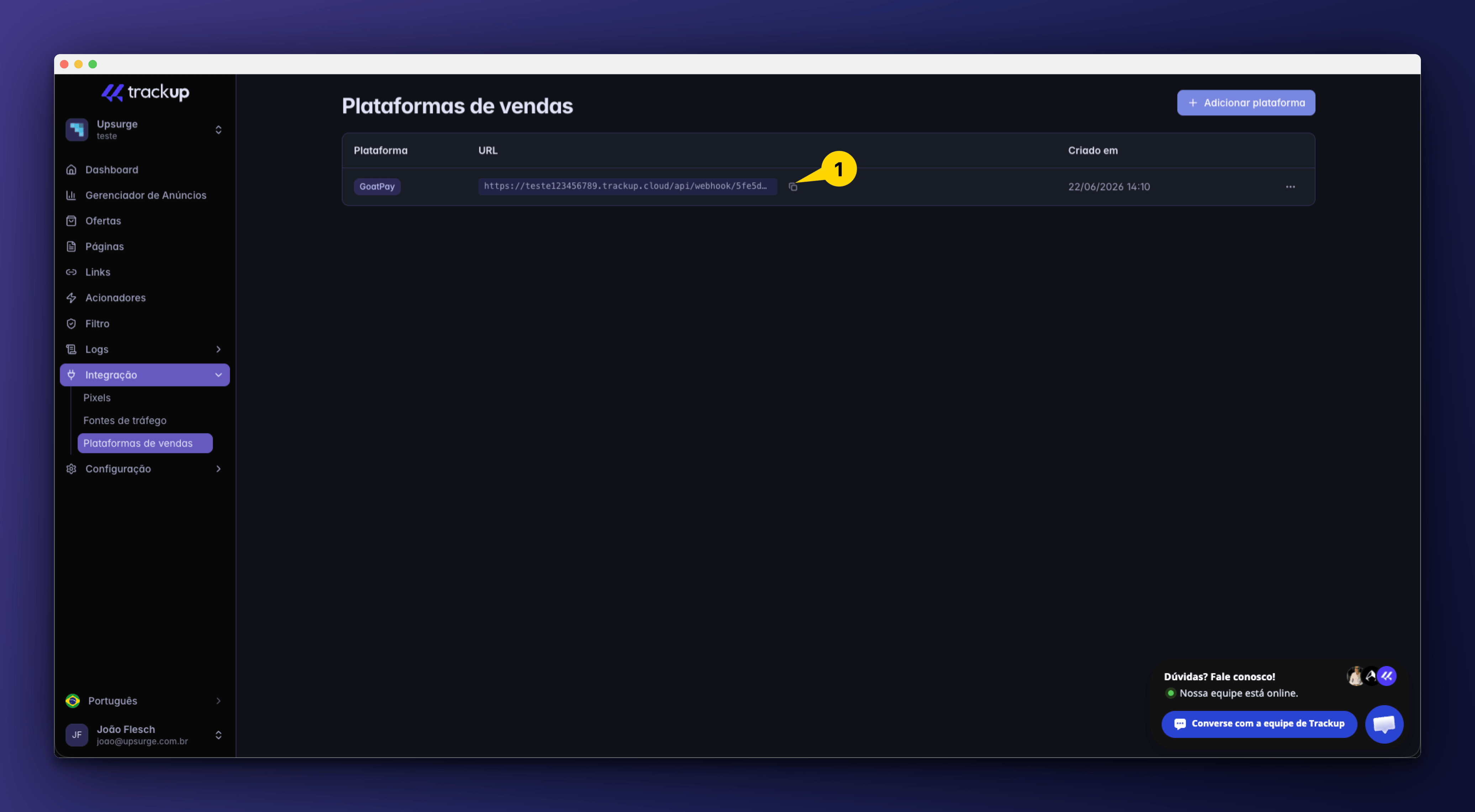Open the GoatPay row more options menu
The width and height of the screenshot is (1475, 812).
coord(1290,187)
